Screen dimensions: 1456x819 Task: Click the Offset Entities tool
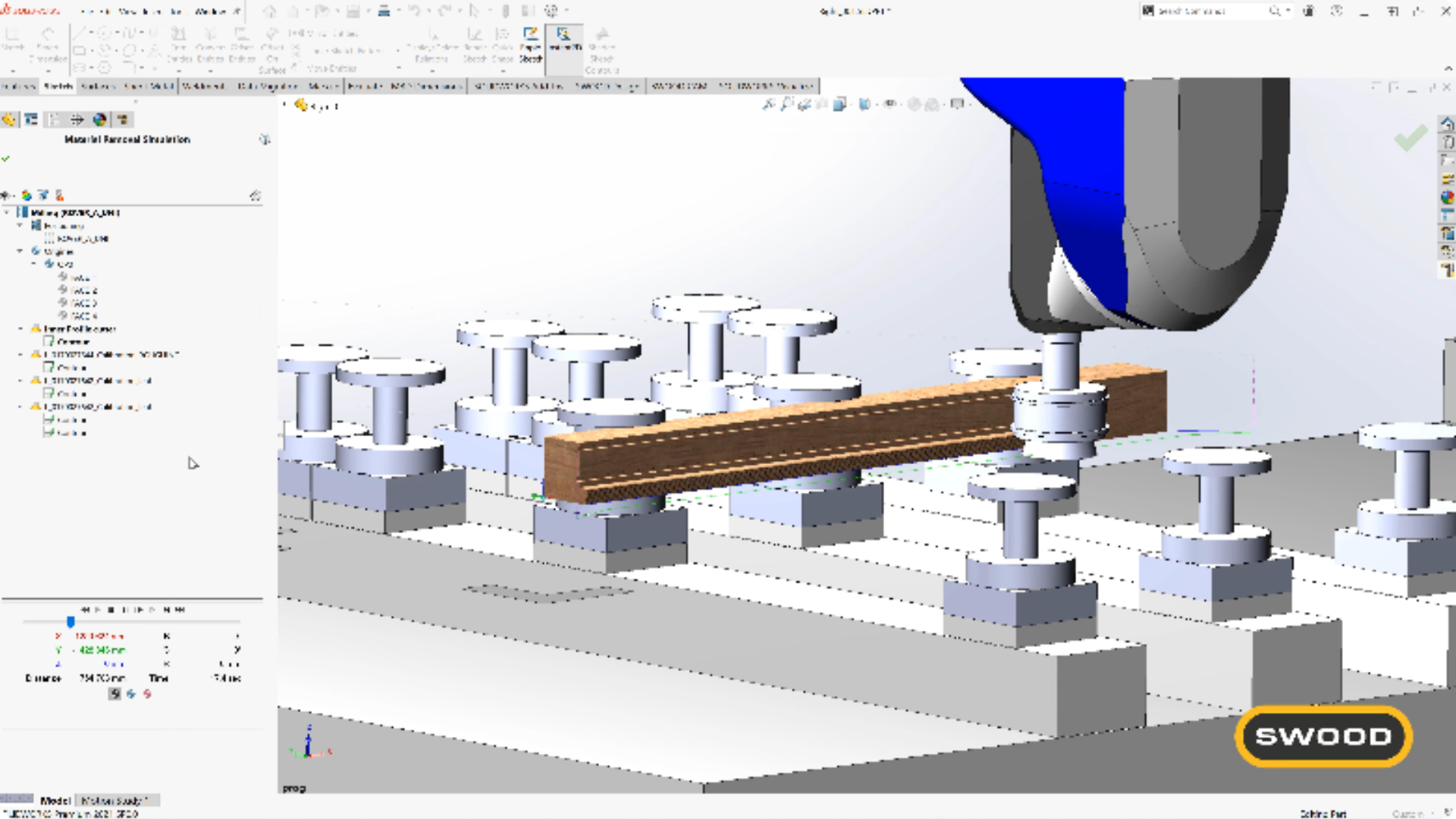click(x=242, y=45)
